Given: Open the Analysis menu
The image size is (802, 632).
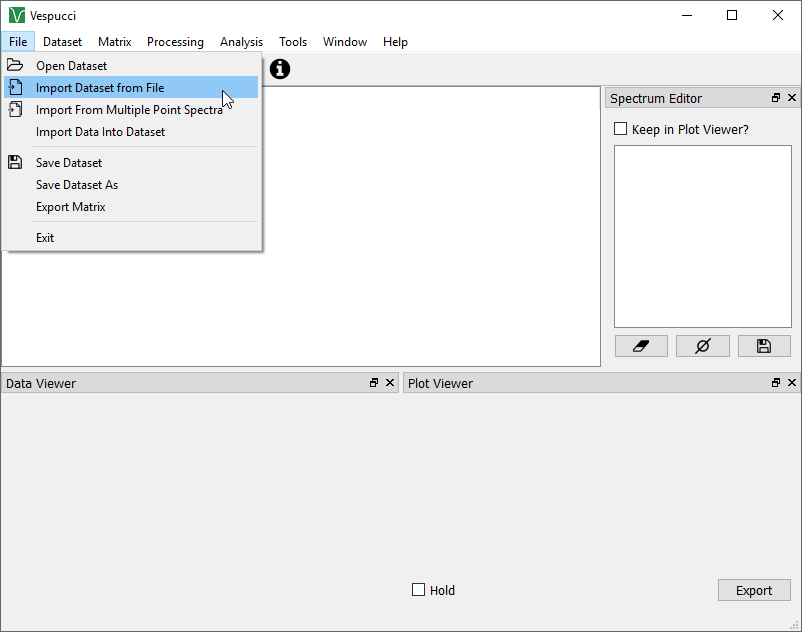Looking at the screenshot, I should point(241,41).
